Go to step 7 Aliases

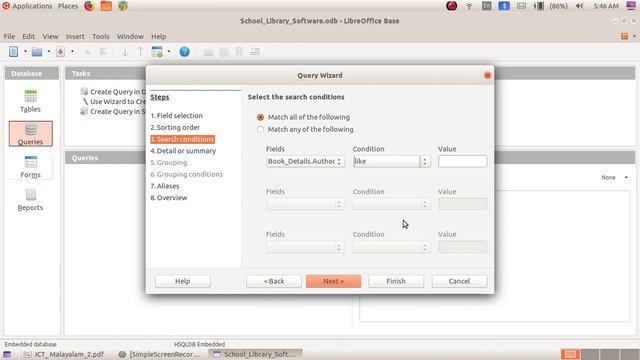click(164, 186)
